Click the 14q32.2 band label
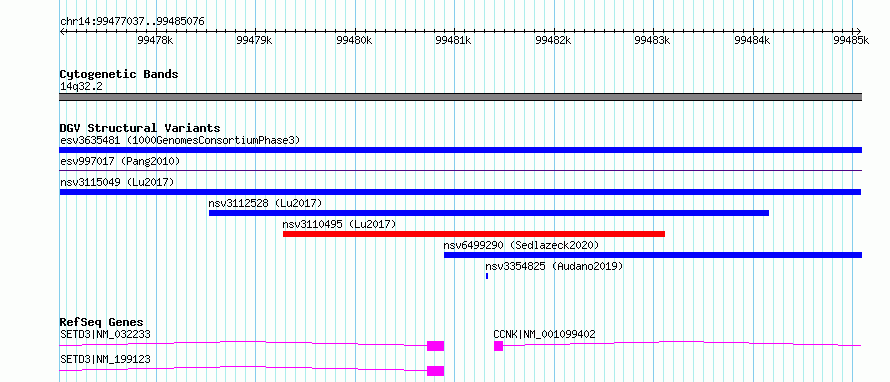Image resolution: width=890 pixels, height=382 pixels. coord(81,86)
